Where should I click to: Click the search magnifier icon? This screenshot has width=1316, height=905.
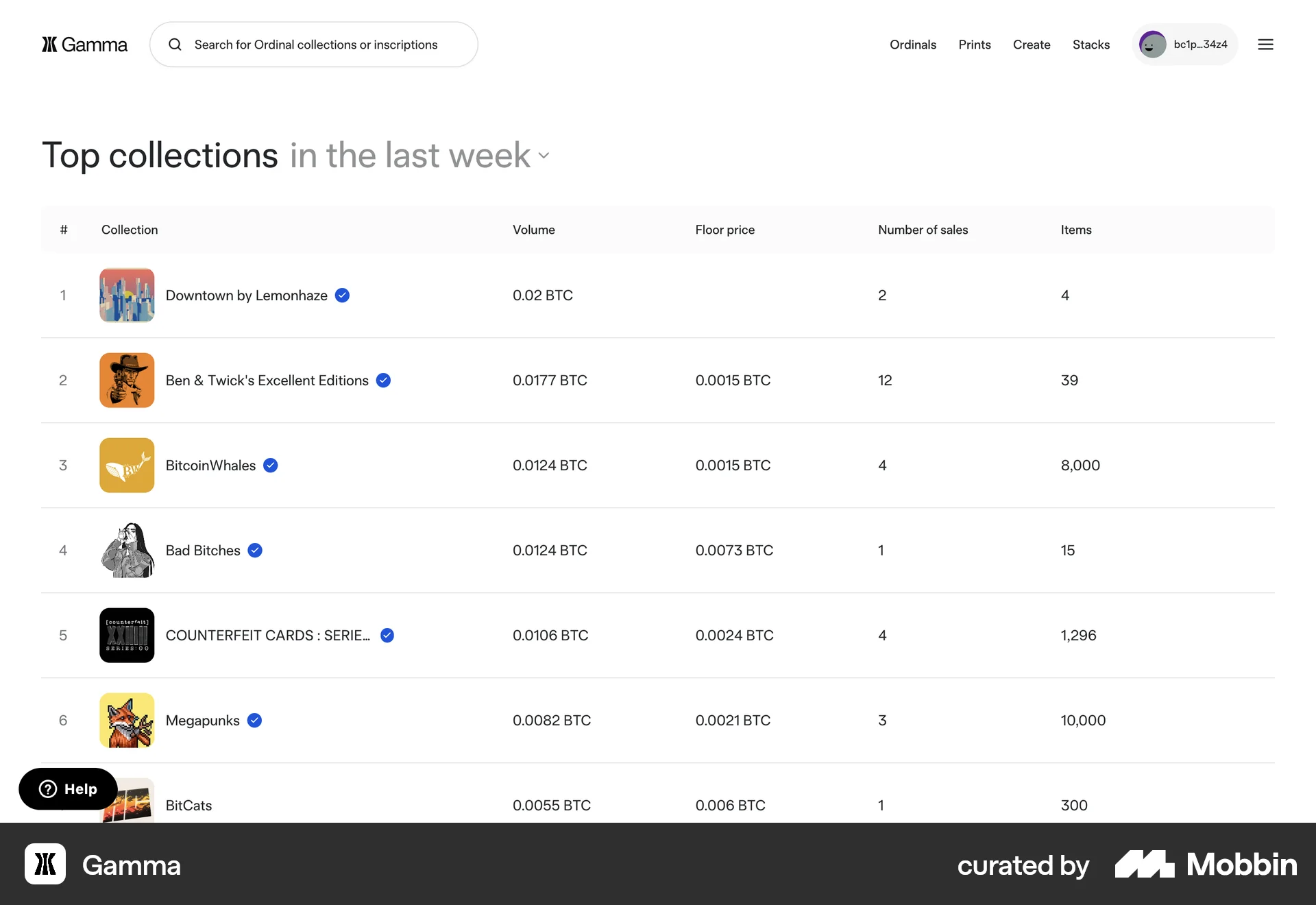(x=175, y=45)
